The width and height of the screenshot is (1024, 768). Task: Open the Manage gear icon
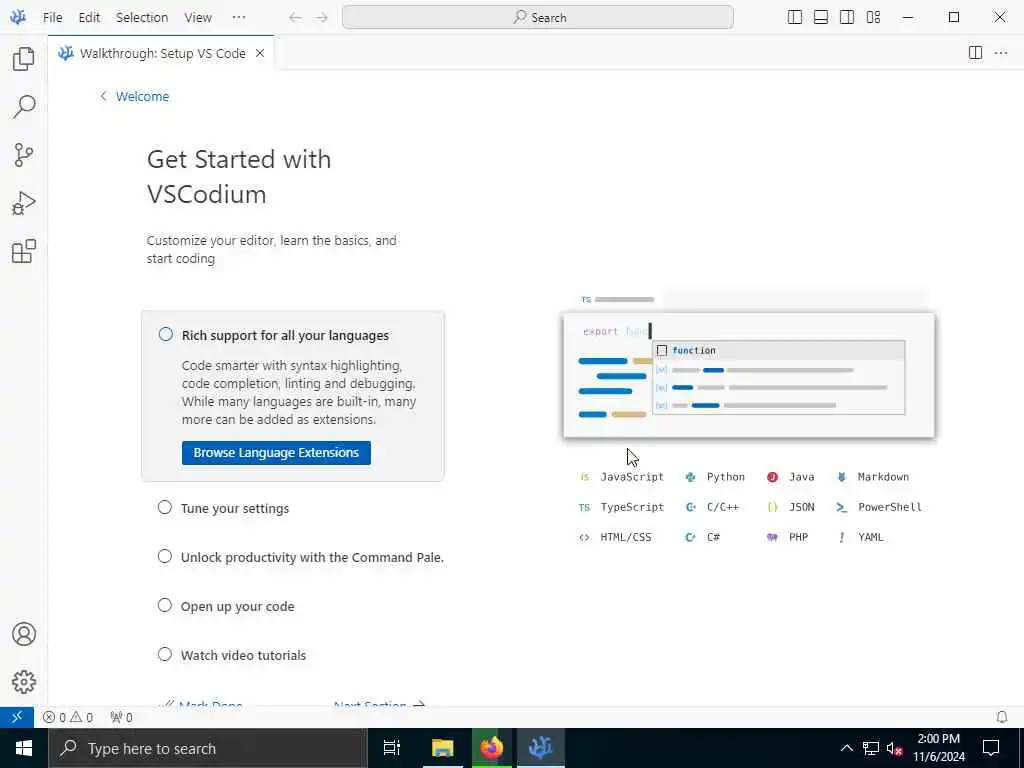click(24, 682)
